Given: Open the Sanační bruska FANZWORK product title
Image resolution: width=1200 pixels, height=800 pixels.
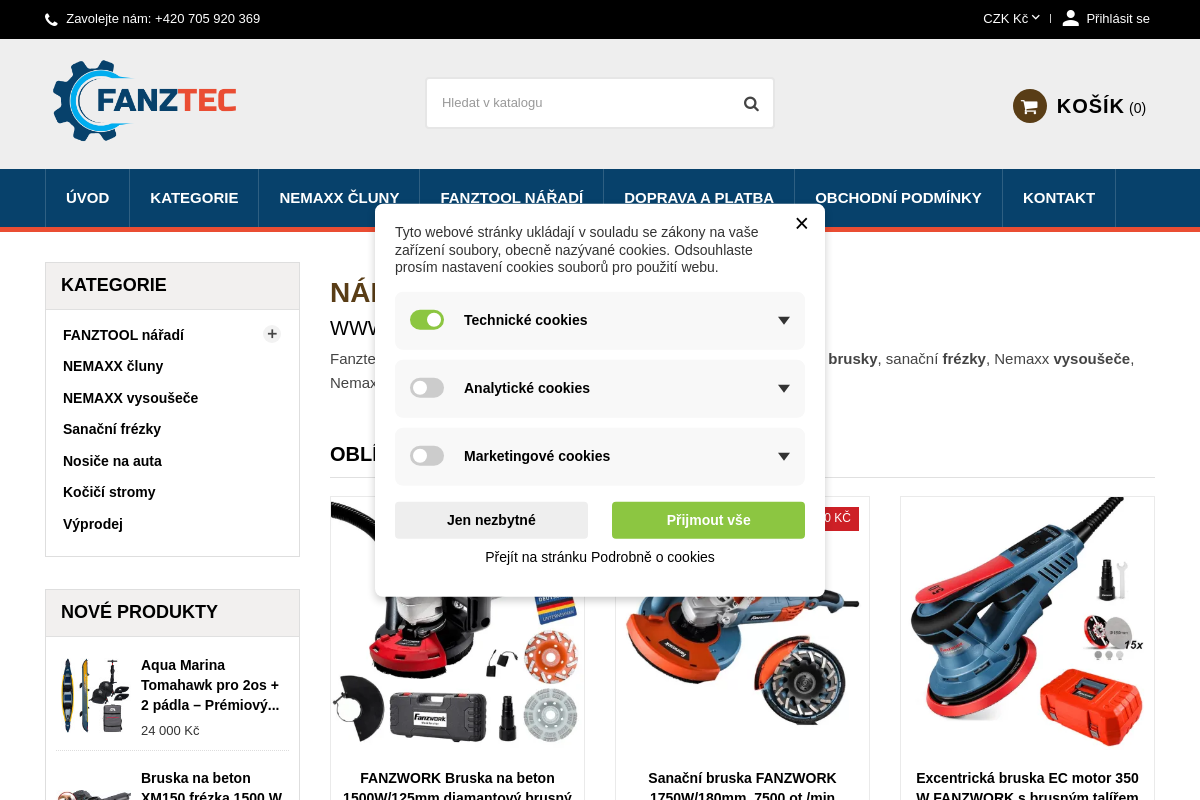Looking at the screenshot, I should click(742, 787).
